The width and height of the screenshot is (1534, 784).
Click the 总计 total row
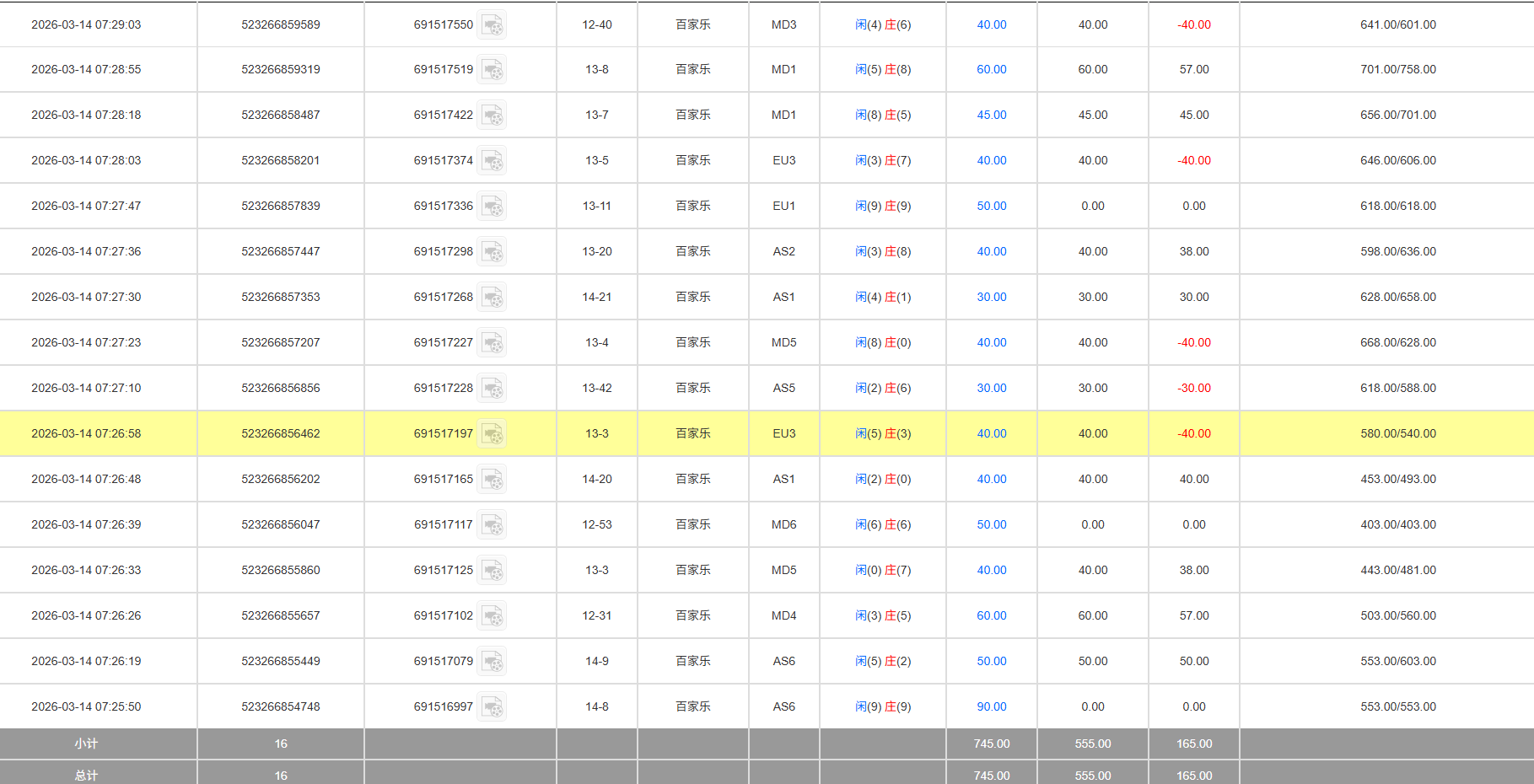pyautogui.click(x=84, y=775)
